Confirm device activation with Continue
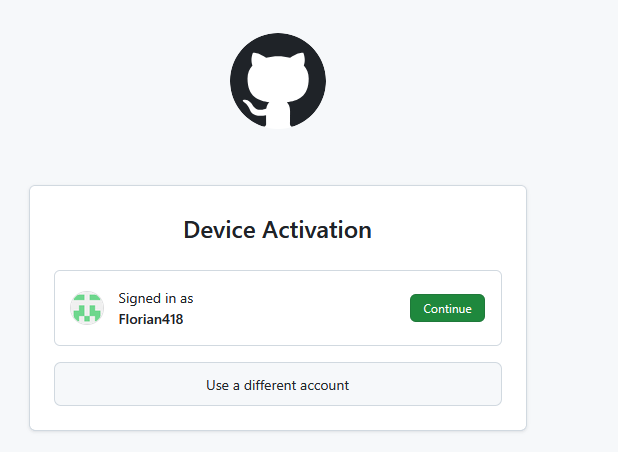Viewport: 618px width, 452px height. [x=447, y=308]
